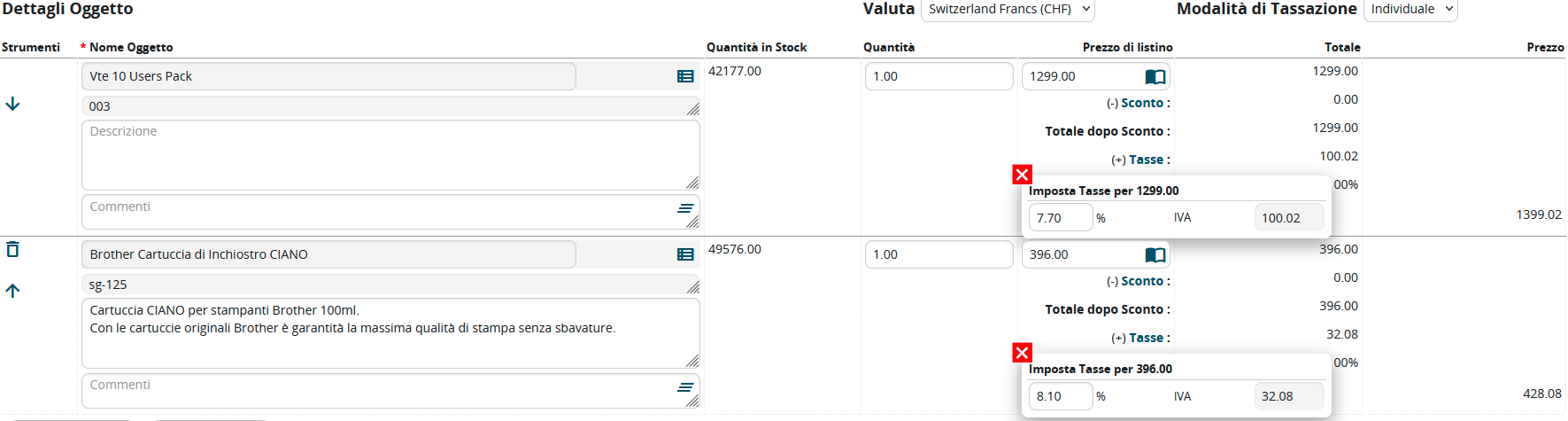Open price book for 1299.00 list price
Screen dimensions: 1568x421
click(1155, 77)
